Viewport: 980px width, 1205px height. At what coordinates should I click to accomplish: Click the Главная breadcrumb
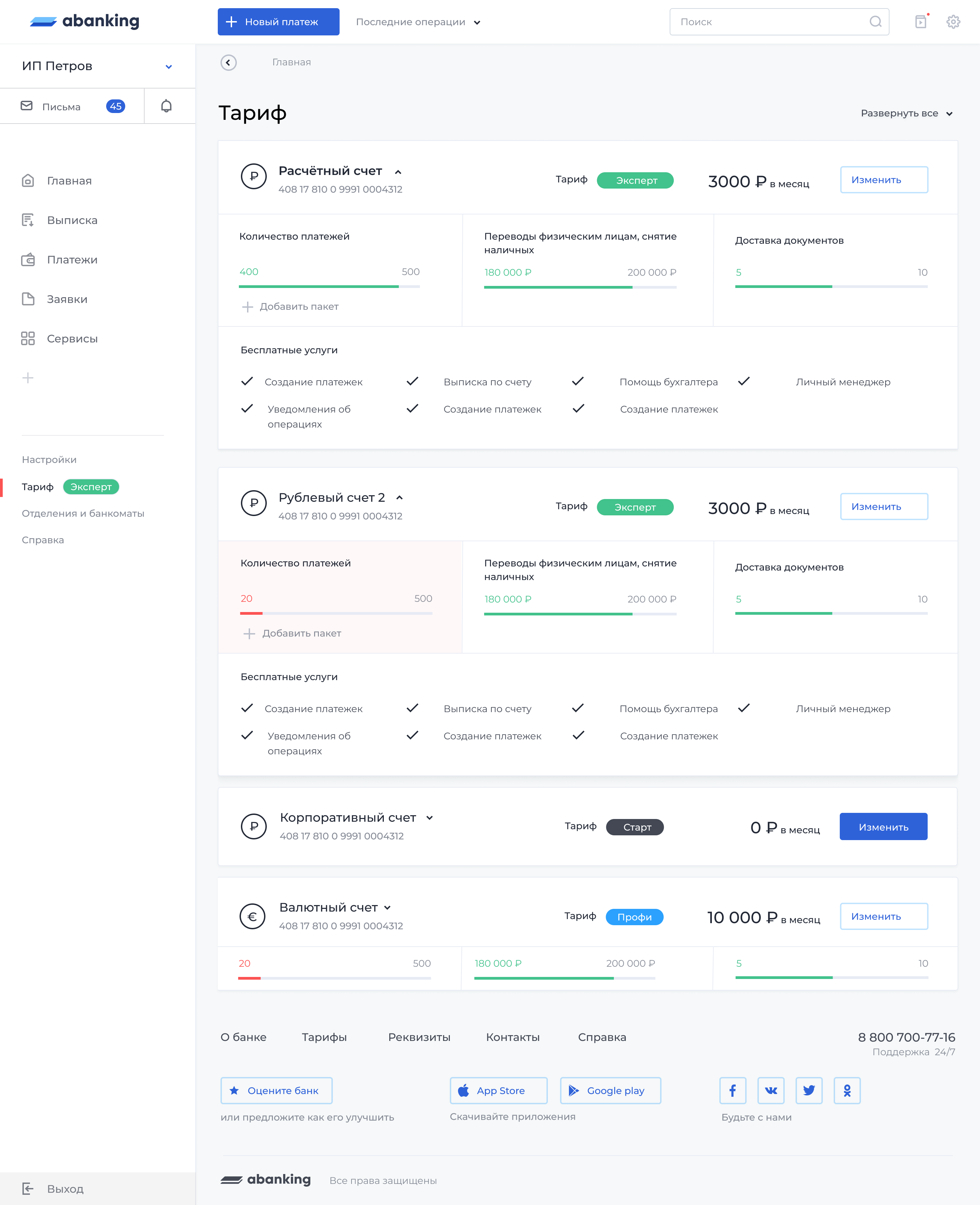[x=291, y=62]
